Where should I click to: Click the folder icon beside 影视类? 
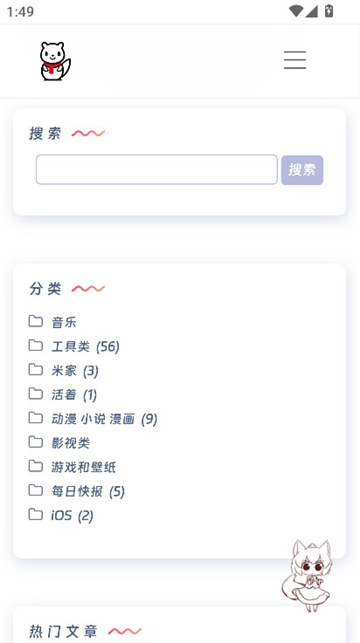[36, 442]
